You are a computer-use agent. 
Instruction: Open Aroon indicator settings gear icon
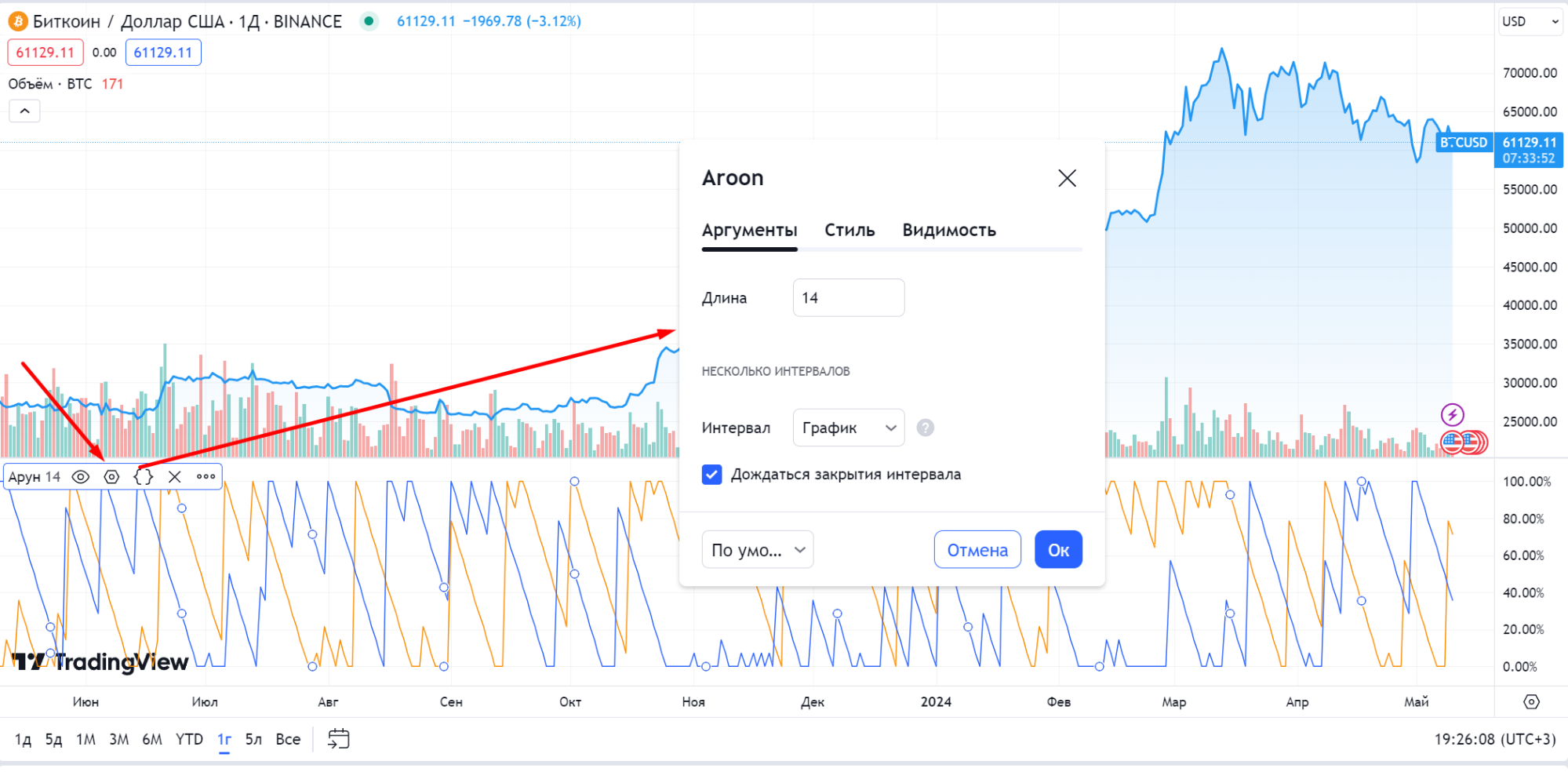[111, 477]
